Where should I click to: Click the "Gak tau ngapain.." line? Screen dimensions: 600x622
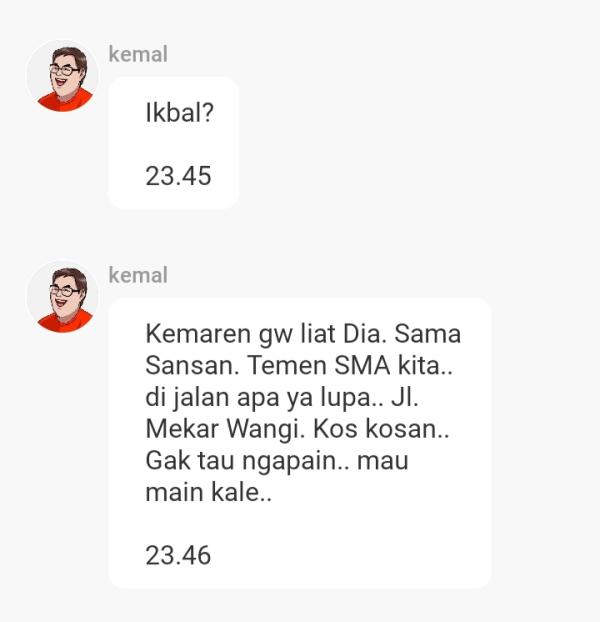(247, 461)
